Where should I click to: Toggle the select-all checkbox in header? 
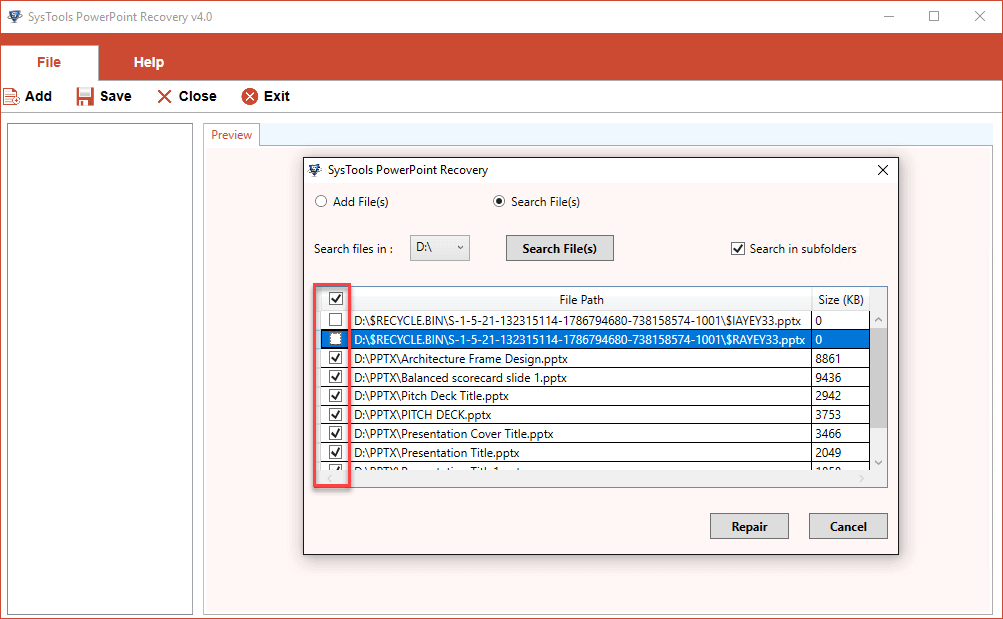pyautogui.click(x=336, y=299)
